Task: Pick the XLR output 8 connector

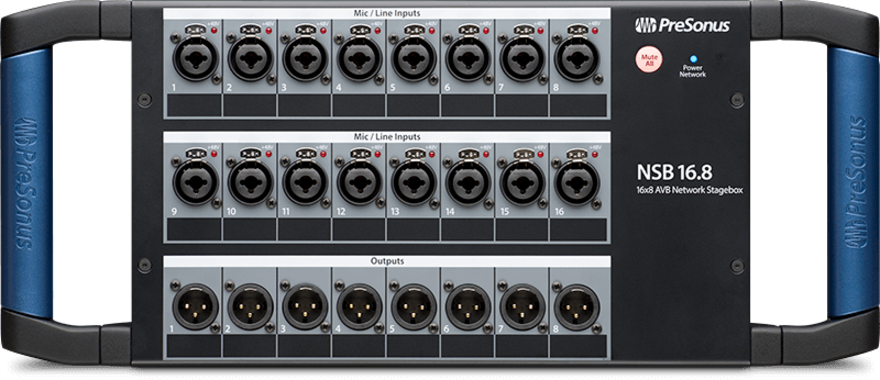Action: [577, 306]
